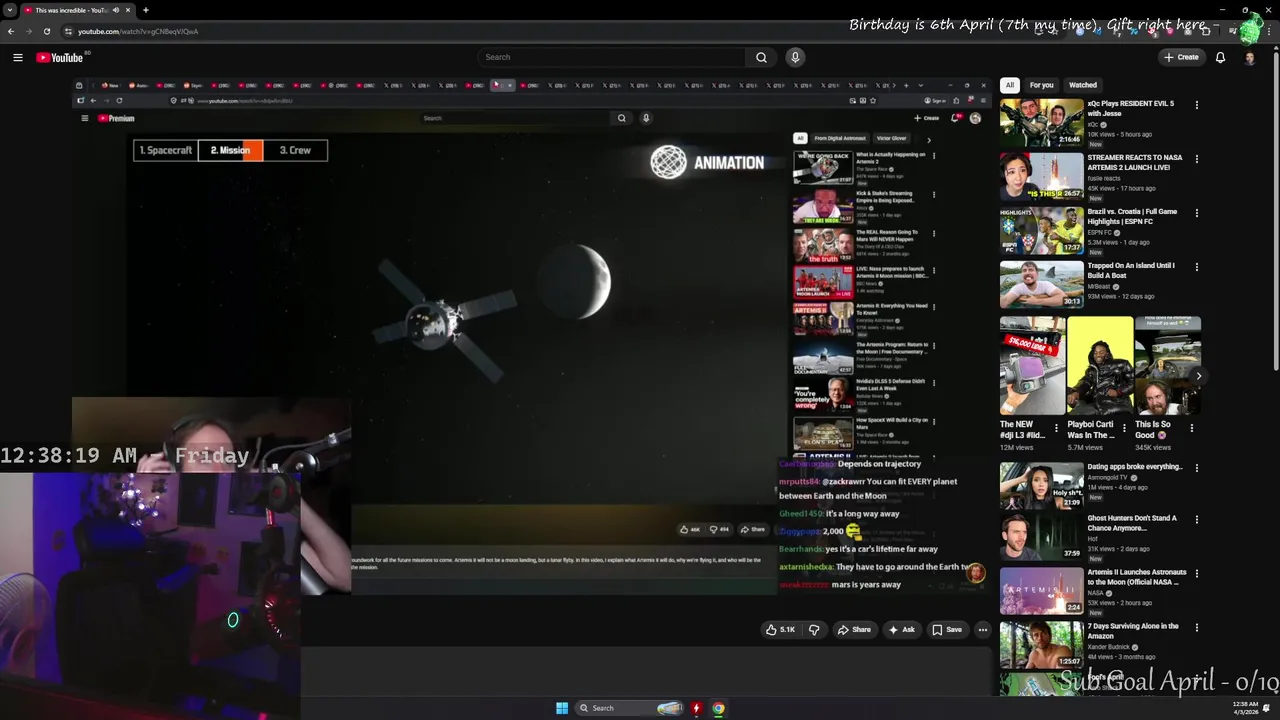Go back in the Chrome browser
The width and height of the screenshot is (1280, 720).
11,31
